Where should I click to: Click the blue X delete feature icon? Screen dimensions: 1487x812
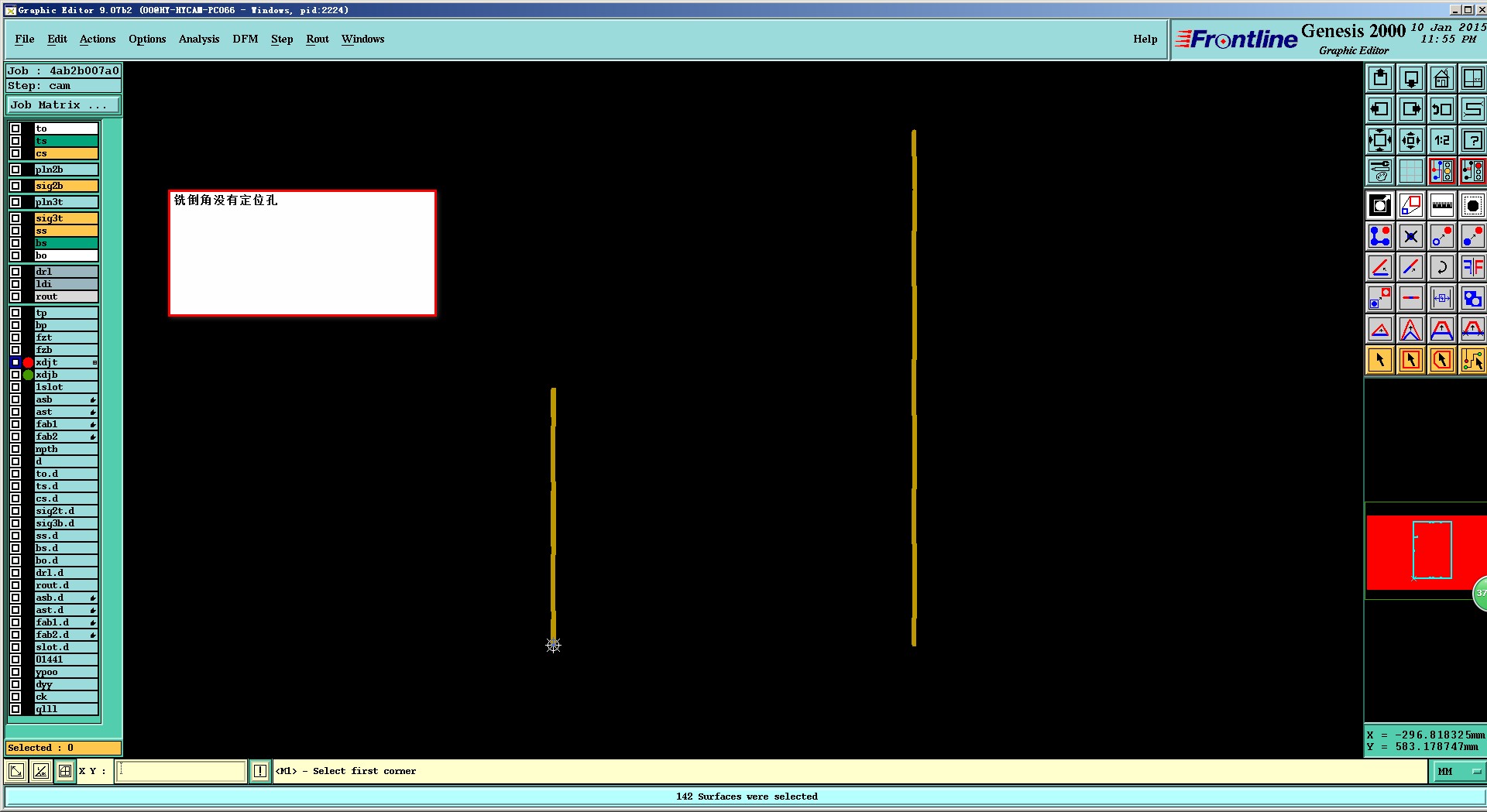pos(1411,236)
